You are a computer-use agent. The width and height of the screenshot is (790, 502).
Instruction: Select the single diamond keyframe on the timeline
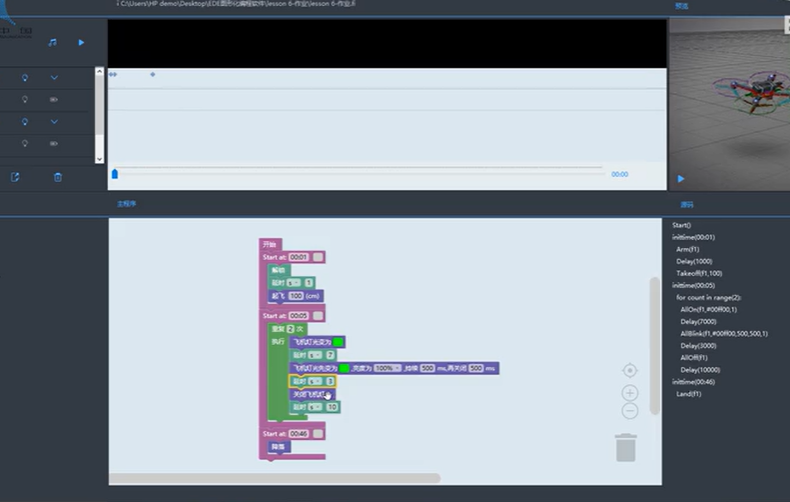[x=153, y=74]
